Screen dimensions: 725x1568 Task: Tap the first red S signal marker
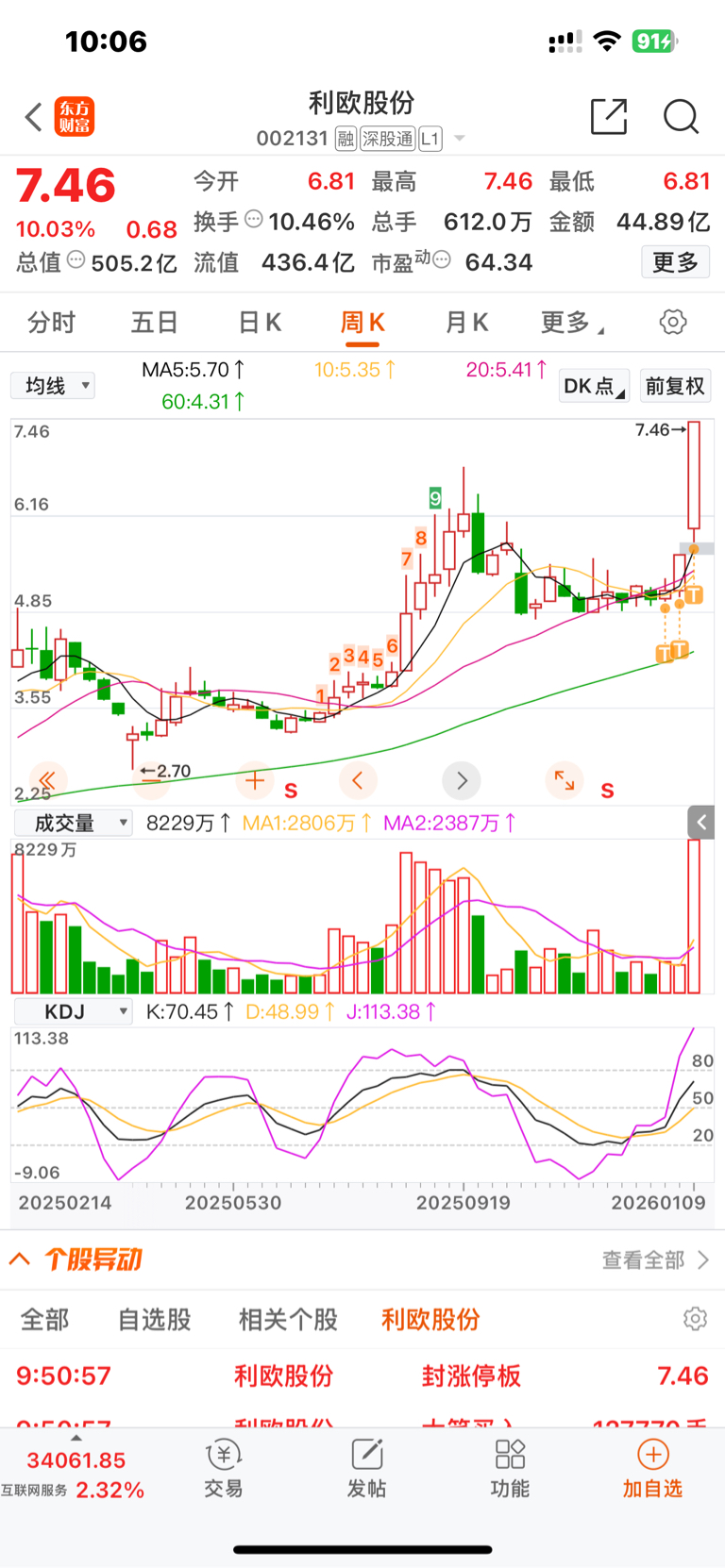(291, 791)
